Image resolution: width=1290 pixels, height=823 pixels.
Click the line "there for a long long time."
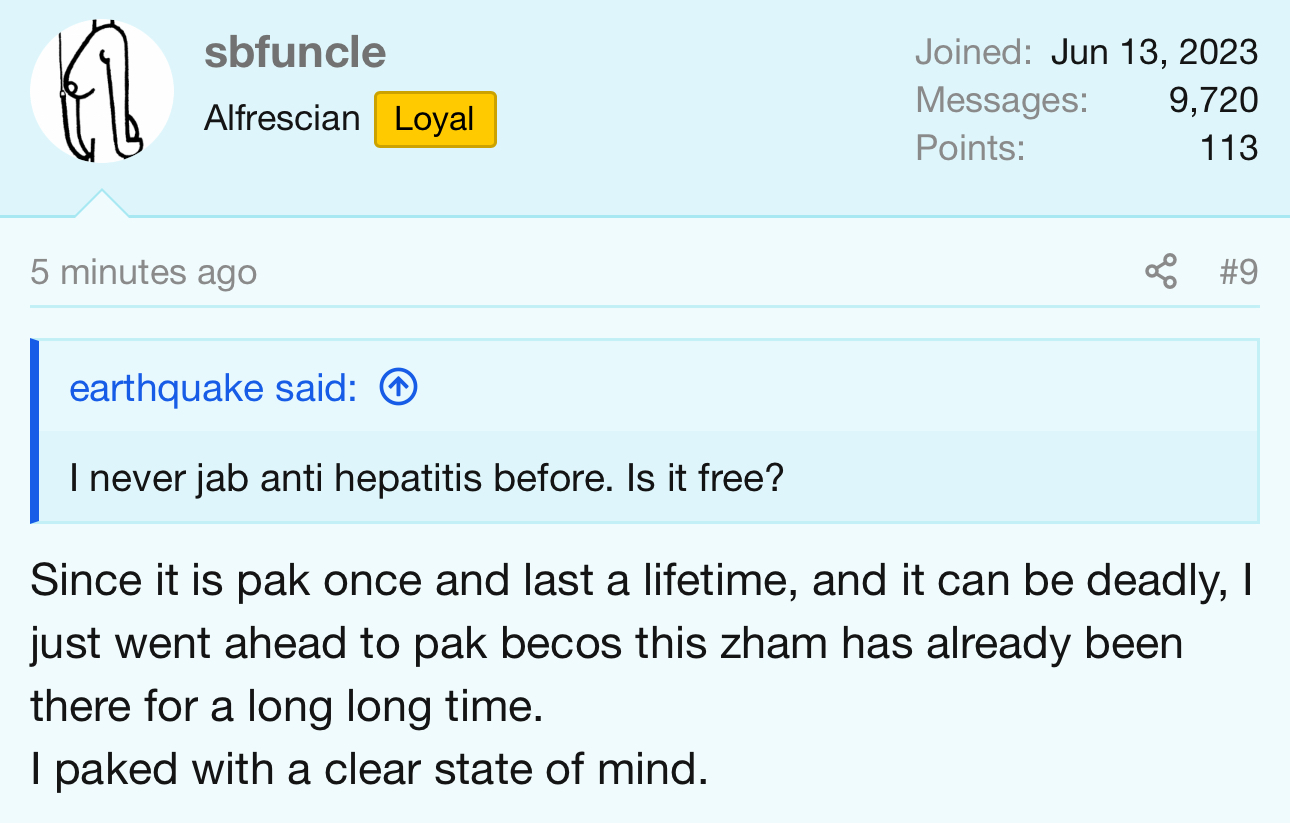point(287,706)
